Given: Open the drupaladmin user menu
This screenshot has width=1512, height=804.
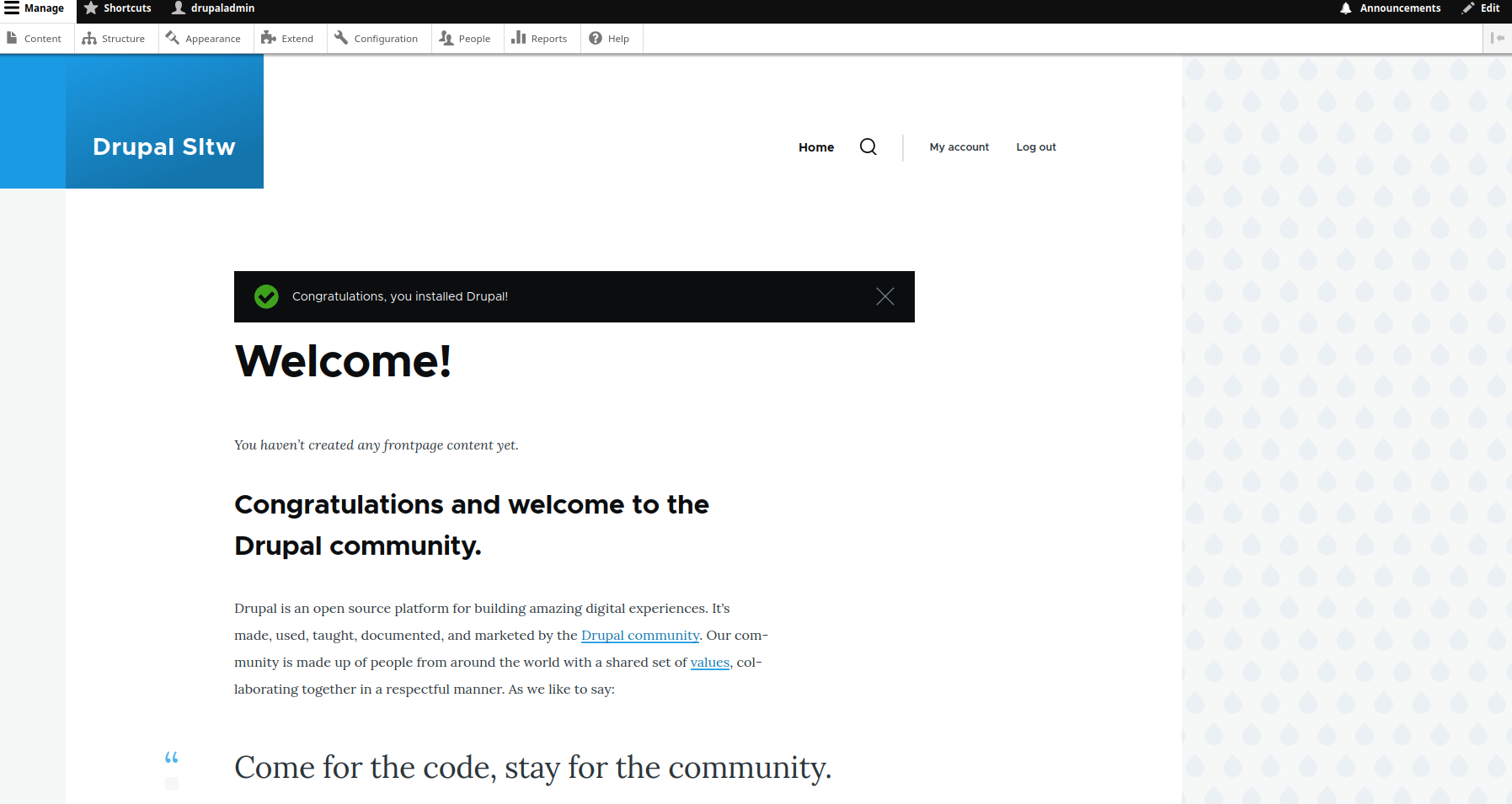Looking at the screenshot, I should [213, 8].
